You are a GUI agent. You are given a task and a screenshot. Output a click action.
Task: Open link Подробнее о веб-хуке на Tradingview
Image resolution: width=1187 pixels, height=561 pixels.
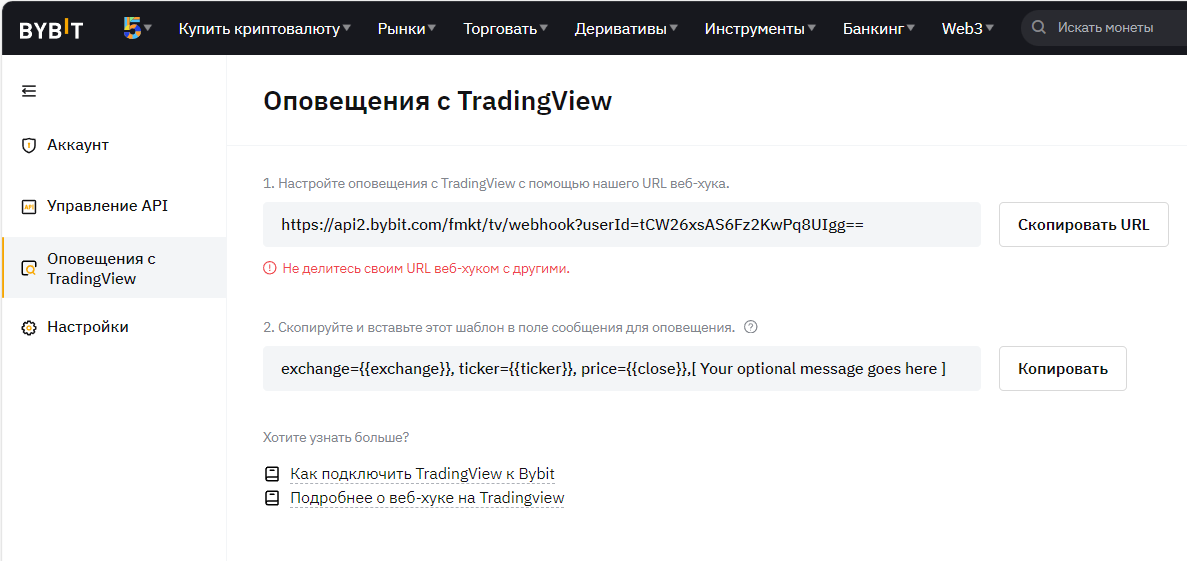[427, 498]
